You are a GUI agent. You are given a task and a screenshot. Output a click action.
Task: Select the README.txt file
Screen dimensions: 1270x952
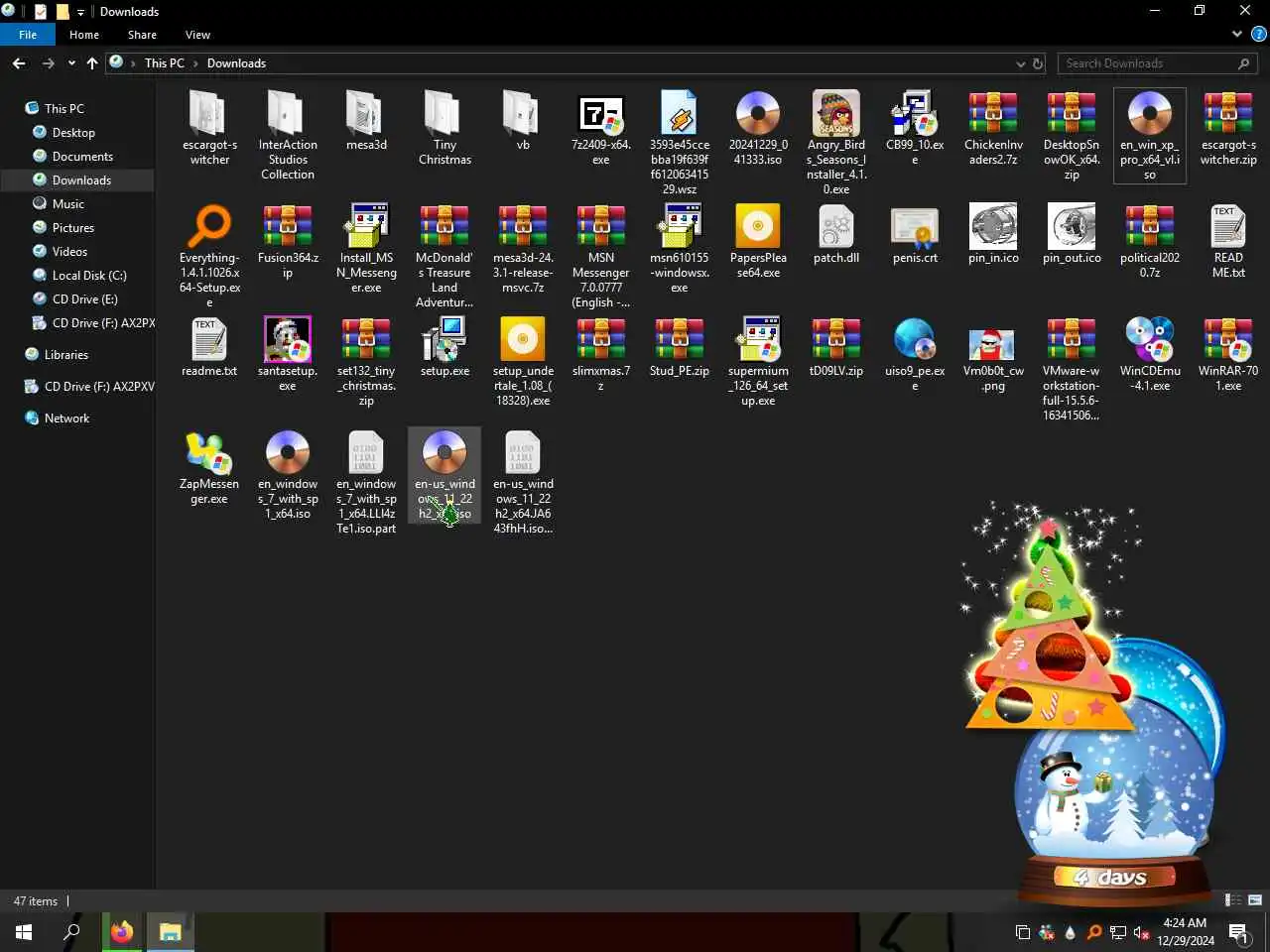[1228, 241]
